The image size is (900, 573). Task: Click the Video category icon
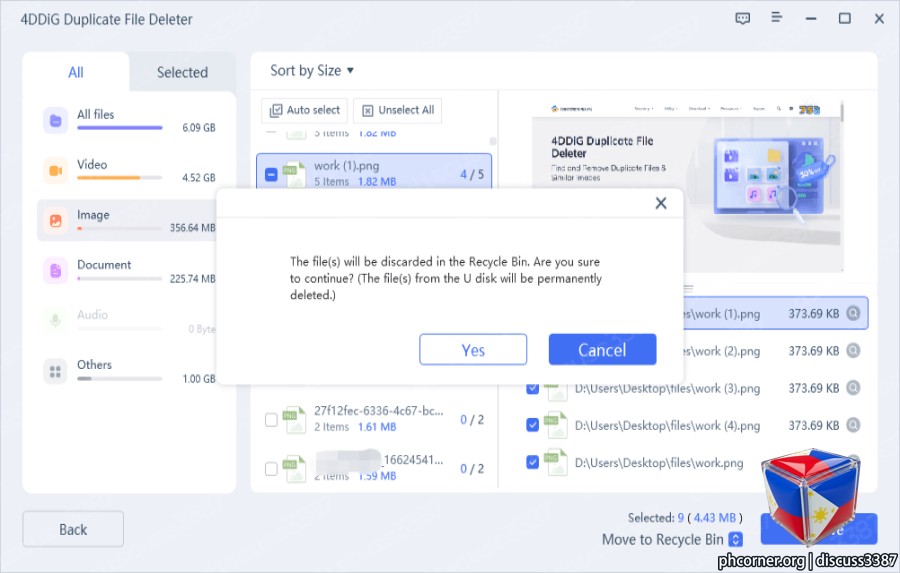coord(56,171)
